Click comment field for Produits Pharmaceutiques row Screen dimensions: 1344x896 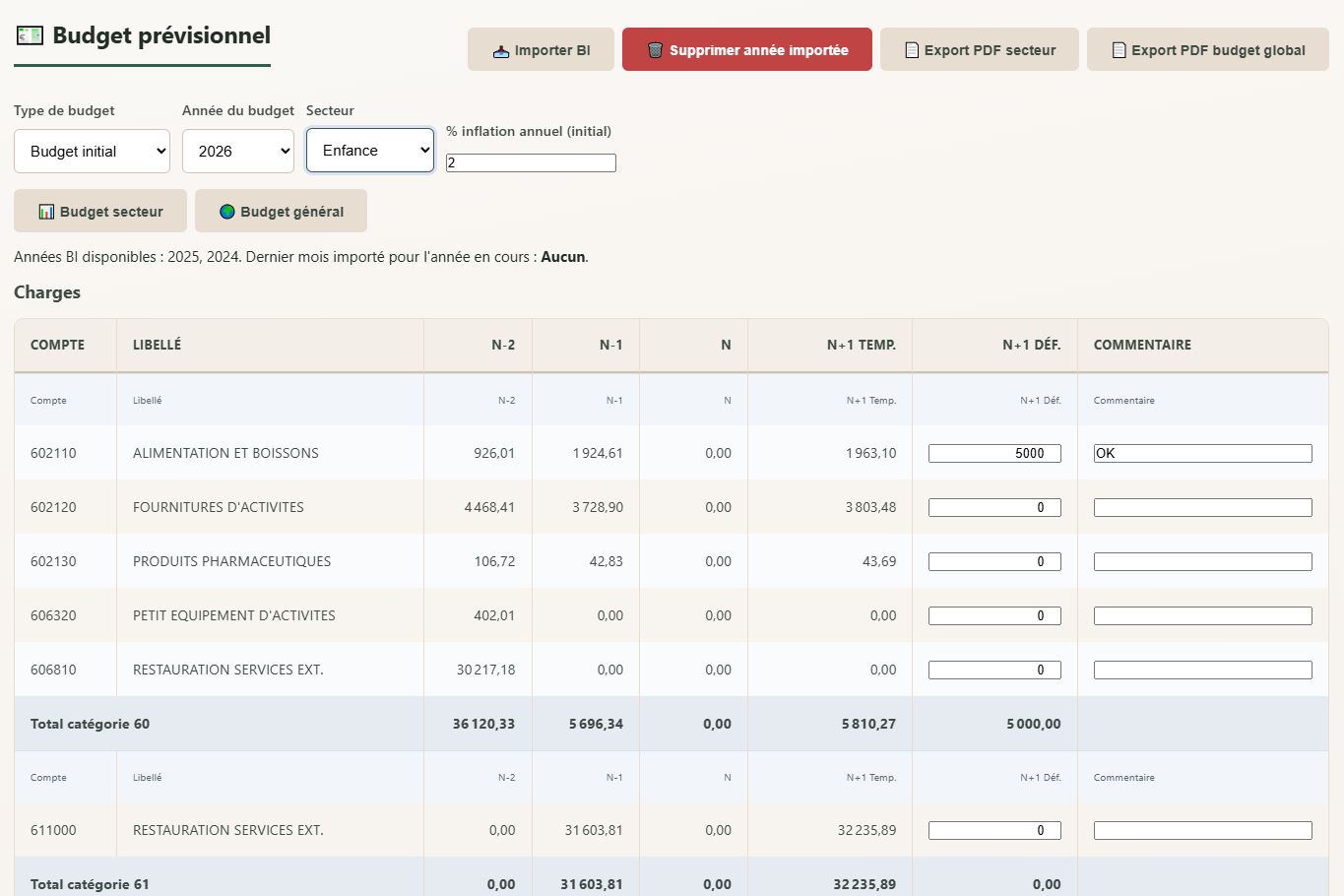(1202, 562)
